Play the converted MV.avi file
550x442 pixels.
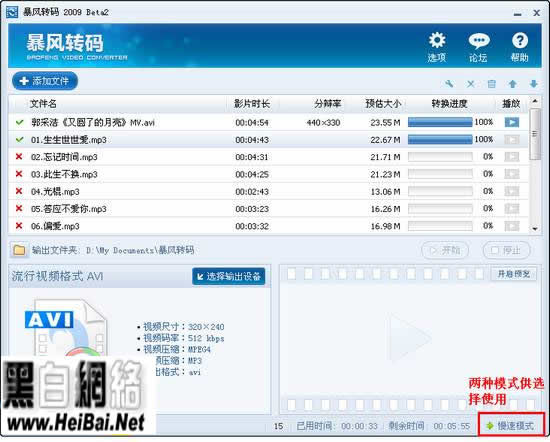tap(512, 122)
